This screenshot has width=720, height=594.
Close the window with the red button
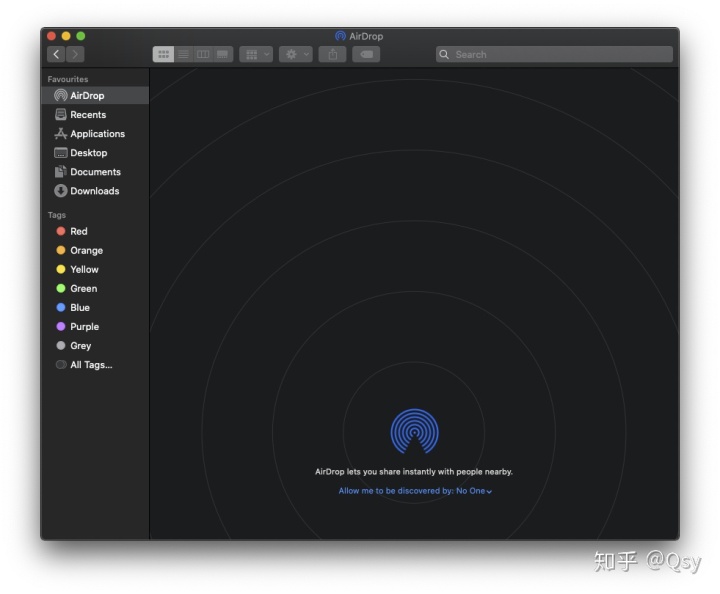[51, 36]
